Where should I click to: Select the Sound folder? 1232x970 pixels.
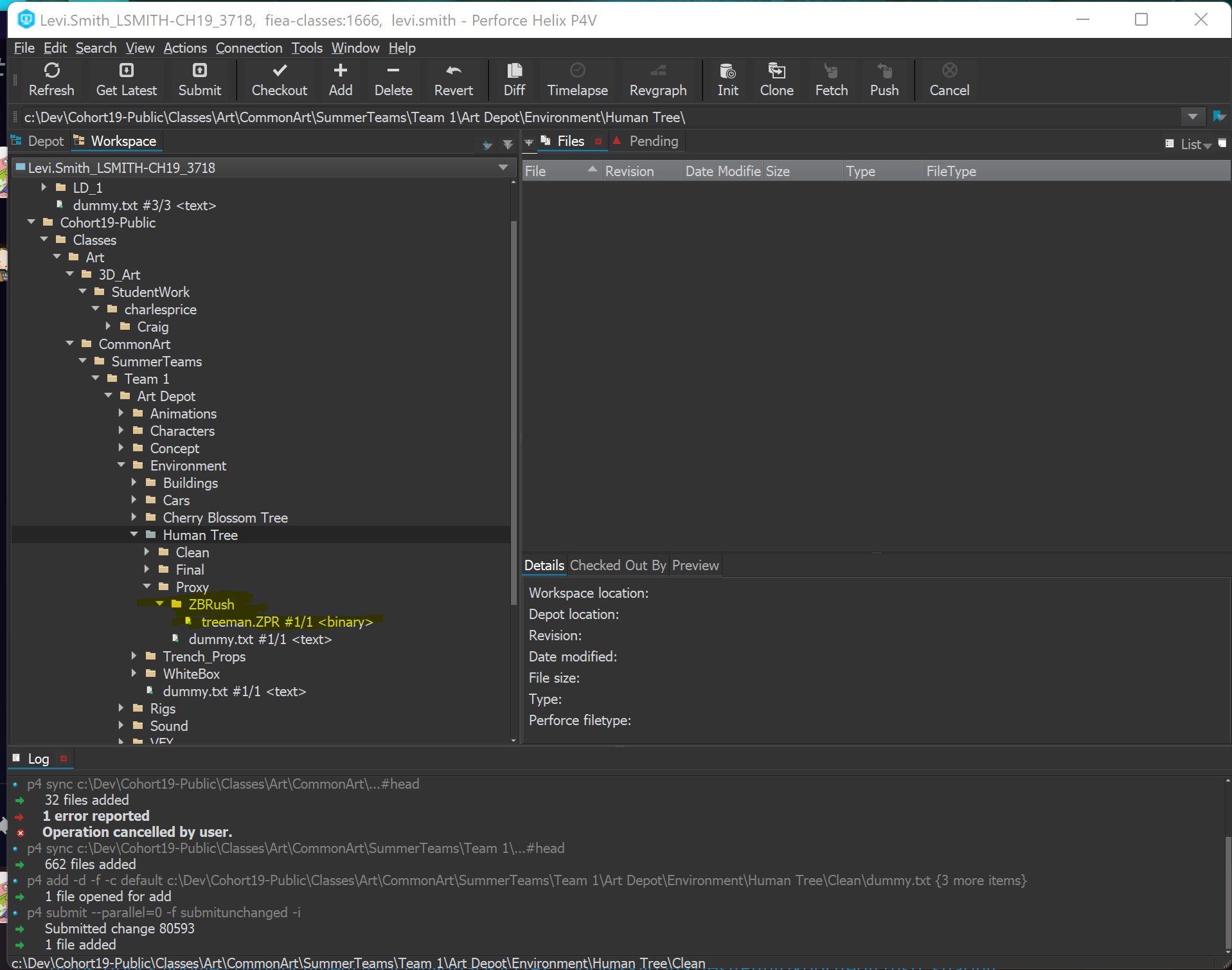click(x=169, y=726)
